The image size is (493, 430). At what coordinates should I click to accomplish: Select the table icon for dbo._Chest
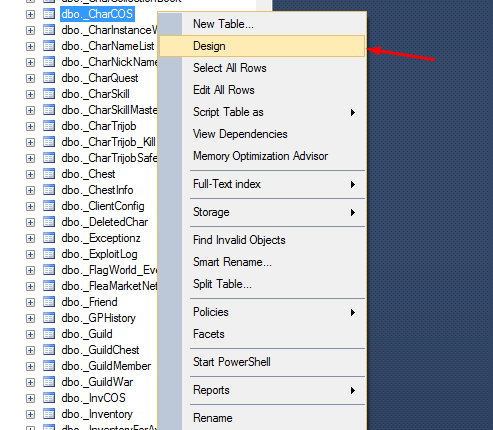tap(49, 174)
